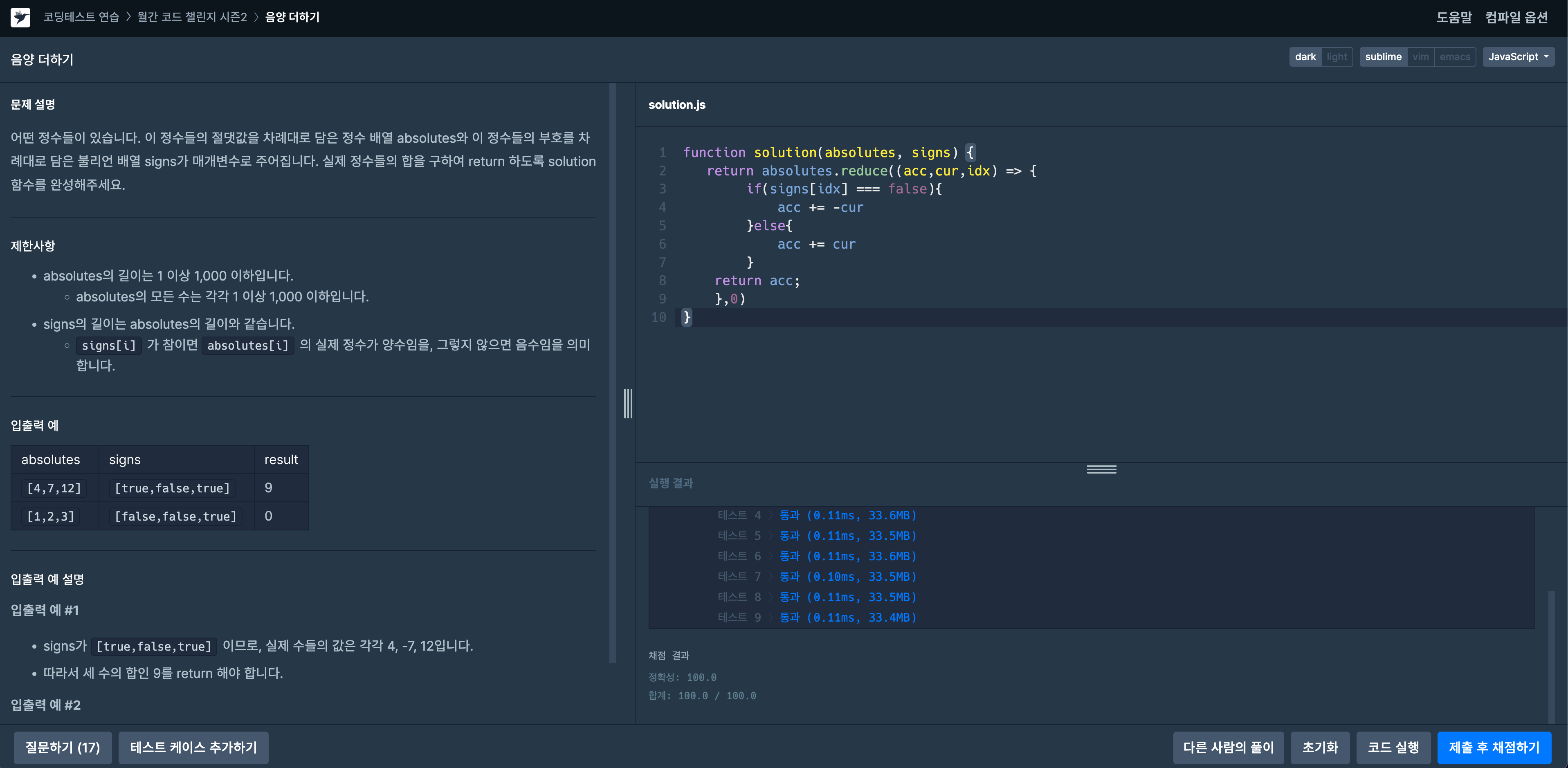The image size is (1568, 768).
Task: Click the vertical panel splitter handle
Action: pyautogui.click(x=627, y=404)
